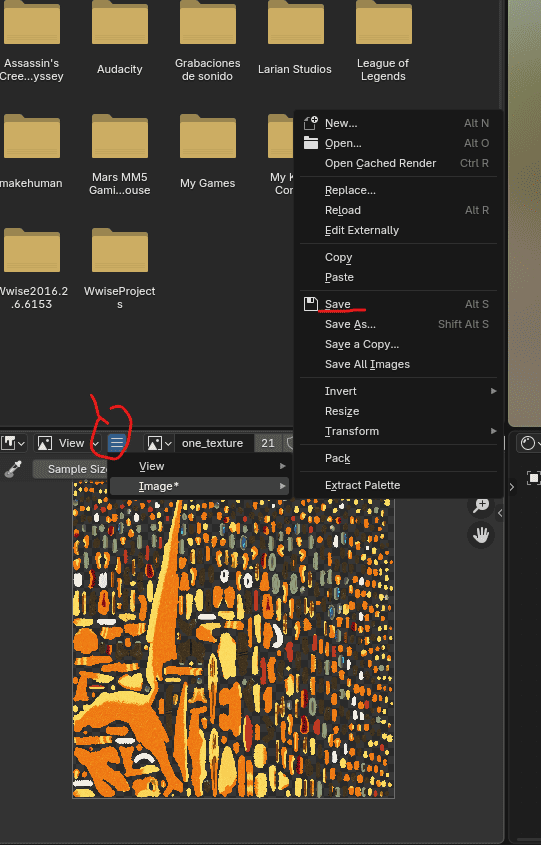Expand the sidebar with the left arrow
This screenshot has height=845, width=541.
[500, 513]
